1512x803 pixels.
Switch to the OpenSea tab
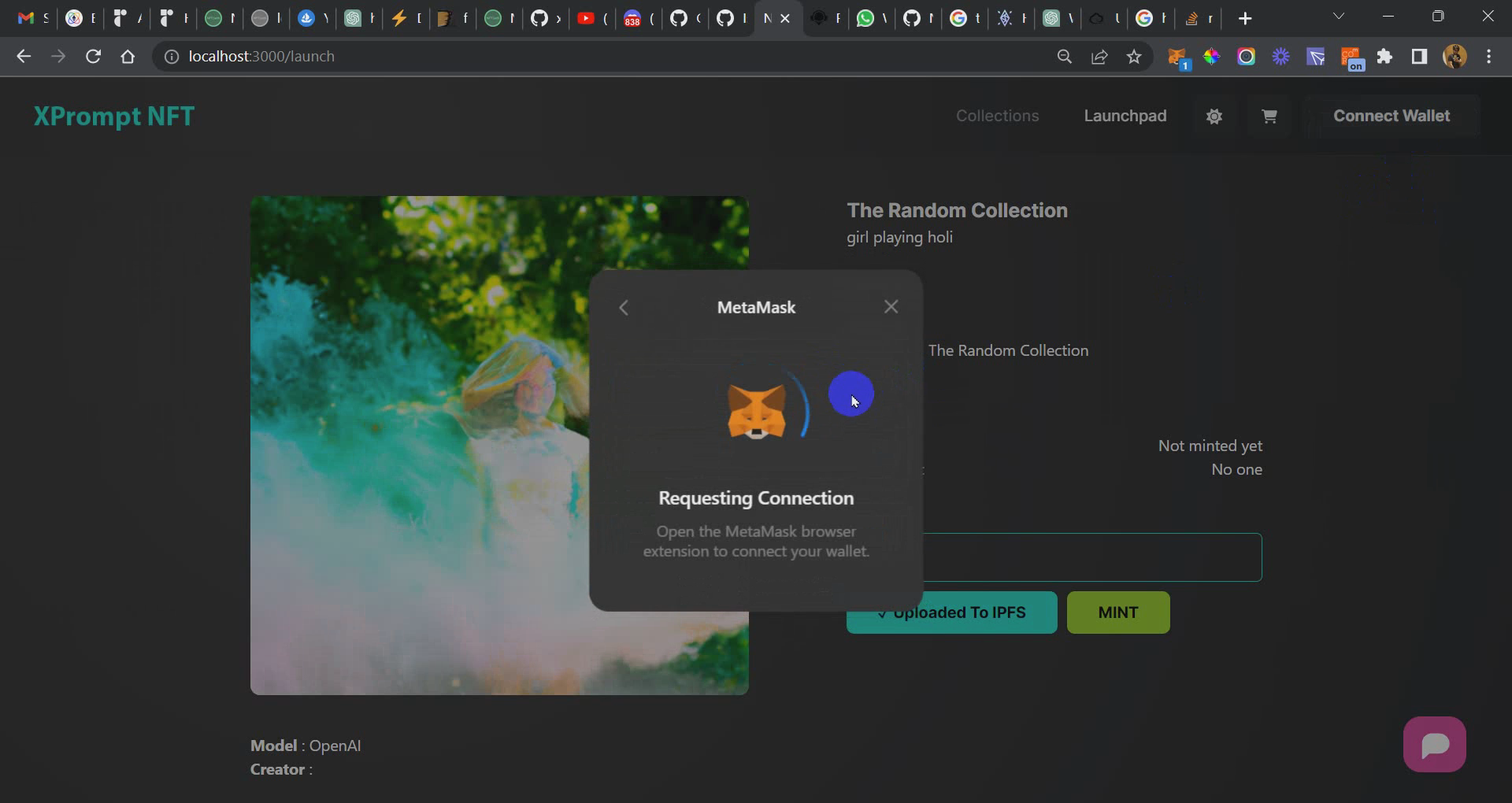coord(313,18)
